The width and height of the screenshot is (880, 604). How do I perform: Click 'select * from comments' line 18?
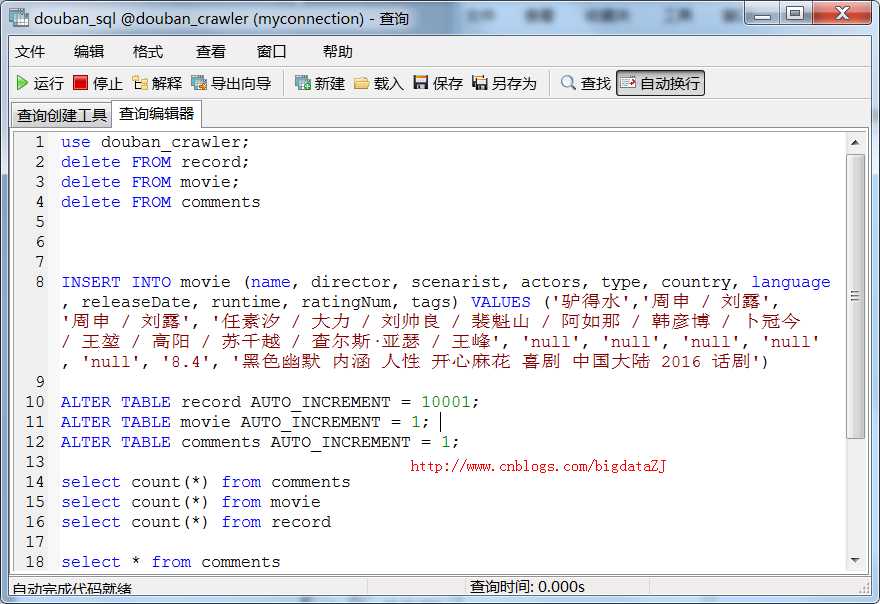(171, 562)
